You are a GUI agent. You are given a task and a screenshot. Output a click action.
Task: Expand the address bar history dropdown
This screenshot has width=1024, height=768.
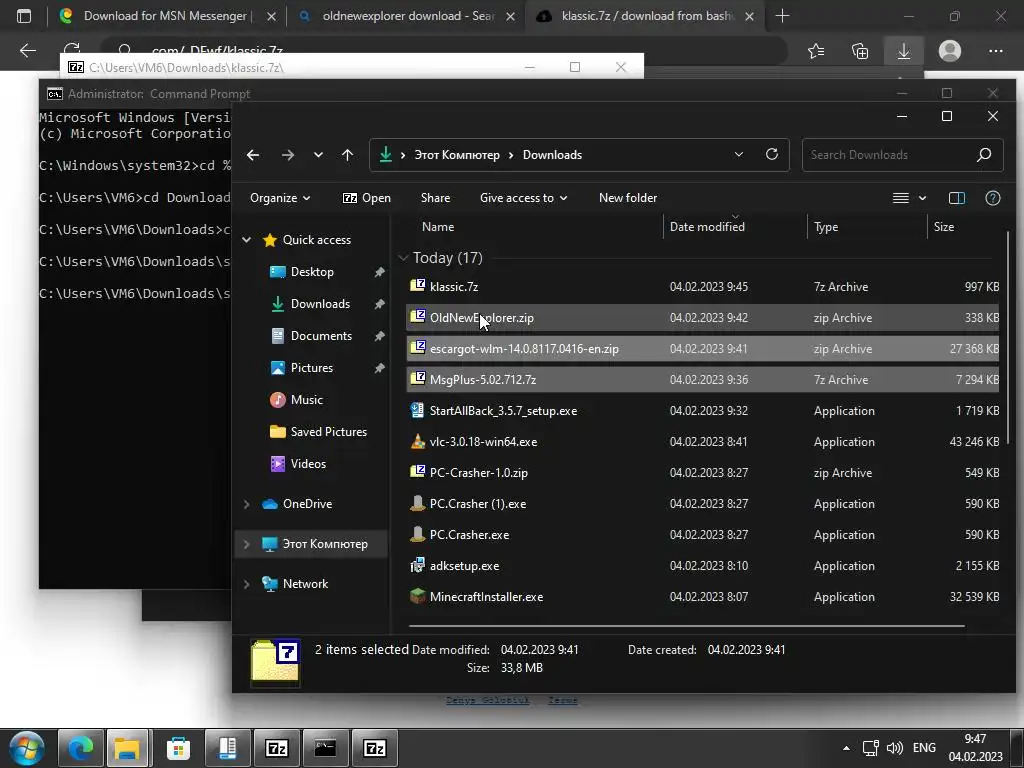coord(739,155)
